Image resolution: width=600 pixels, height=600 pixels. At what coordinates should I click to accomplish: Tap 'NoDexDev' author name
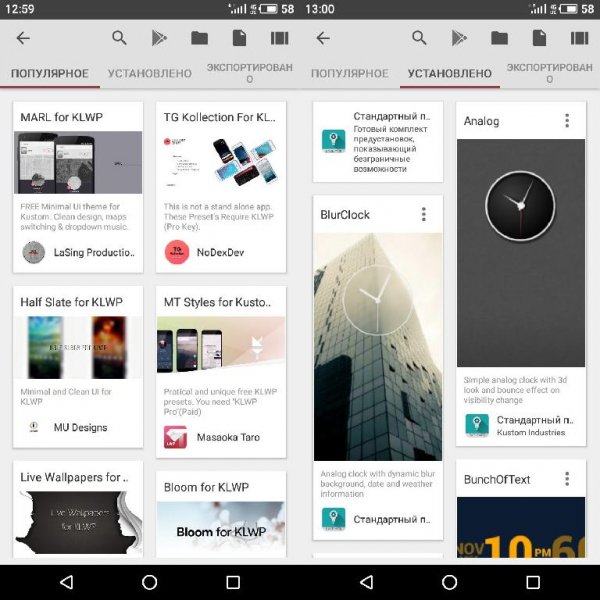coord(220,252)
